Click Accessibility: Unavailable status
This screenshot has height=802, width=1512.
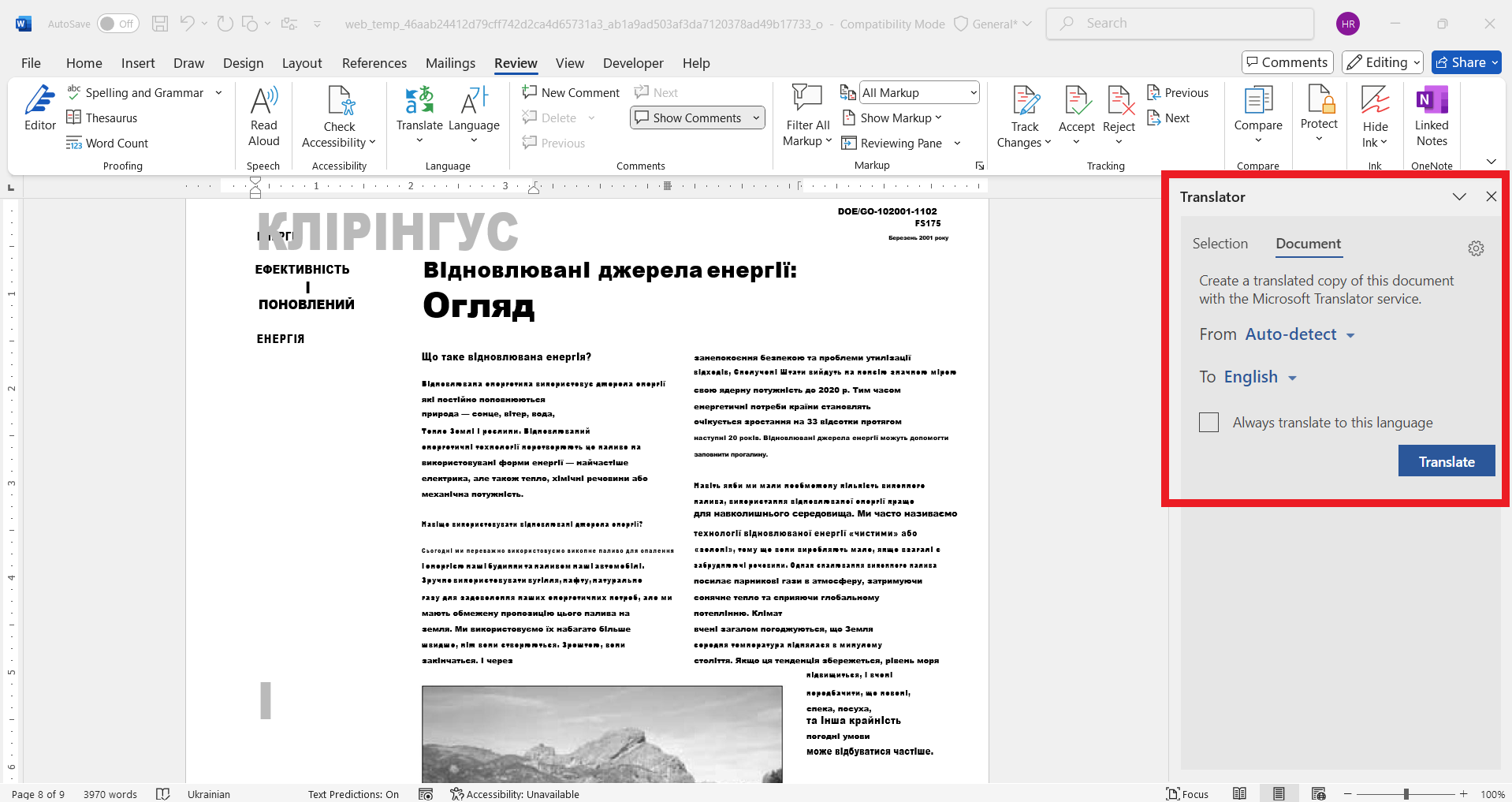pos(514,794)
